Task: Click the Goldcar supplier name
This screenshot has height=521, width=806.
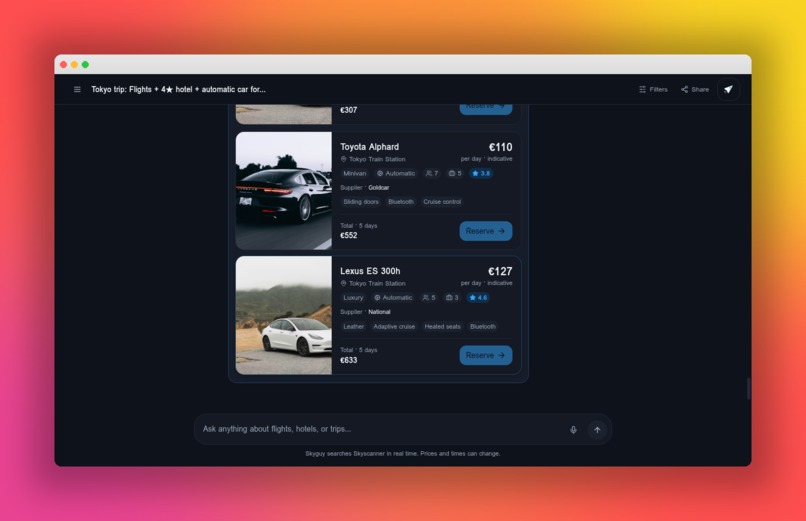Action: click(379, 188)
